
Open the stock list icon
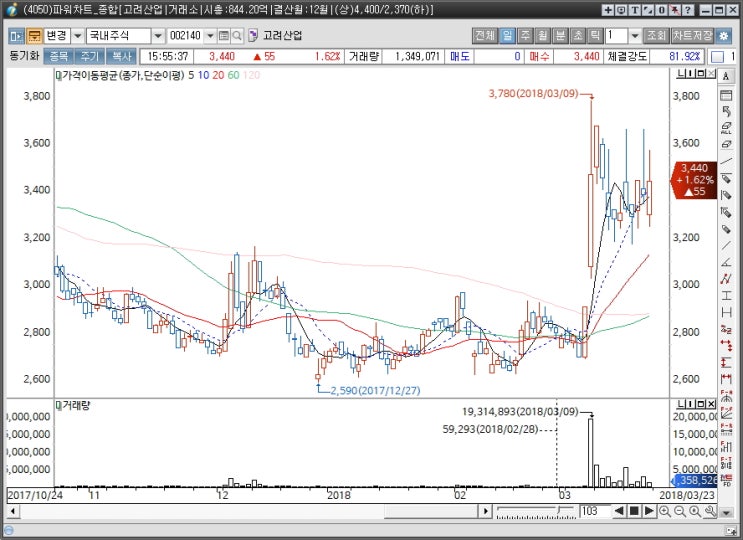pyautogui.click(x=224, y=36)
